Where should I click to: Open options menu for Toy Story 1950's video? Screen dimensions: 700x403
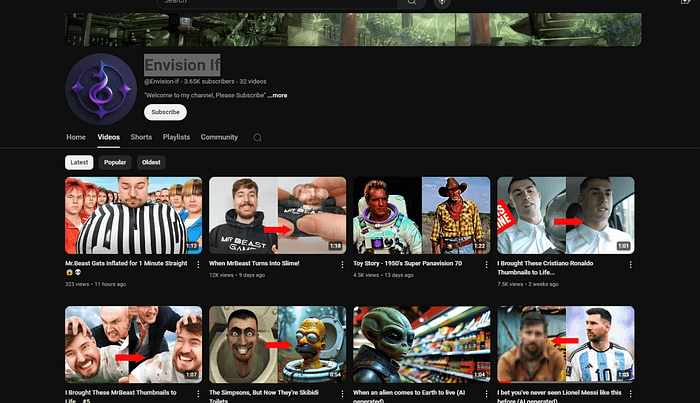click(487, 265)
